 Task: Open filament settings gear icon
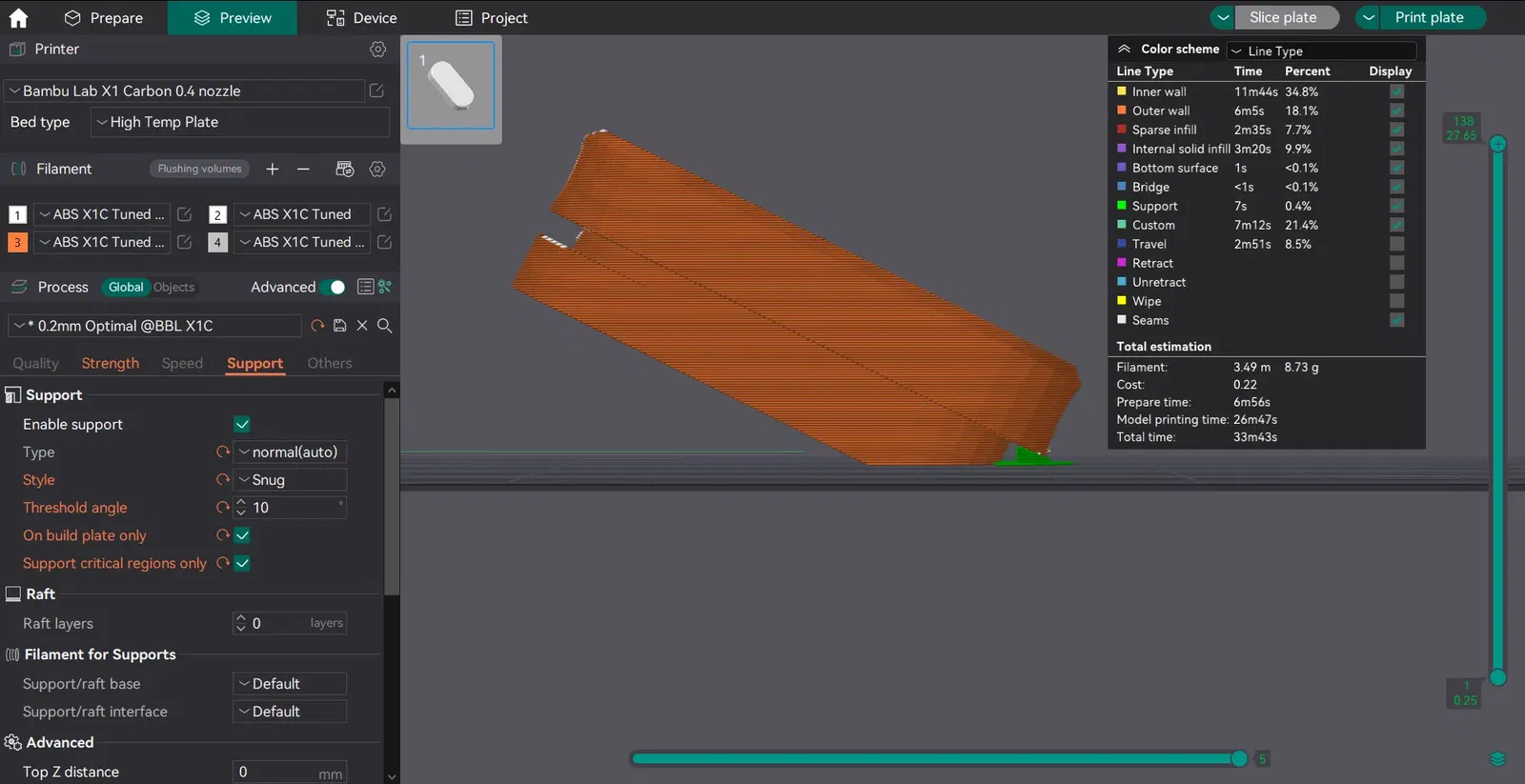377,169
